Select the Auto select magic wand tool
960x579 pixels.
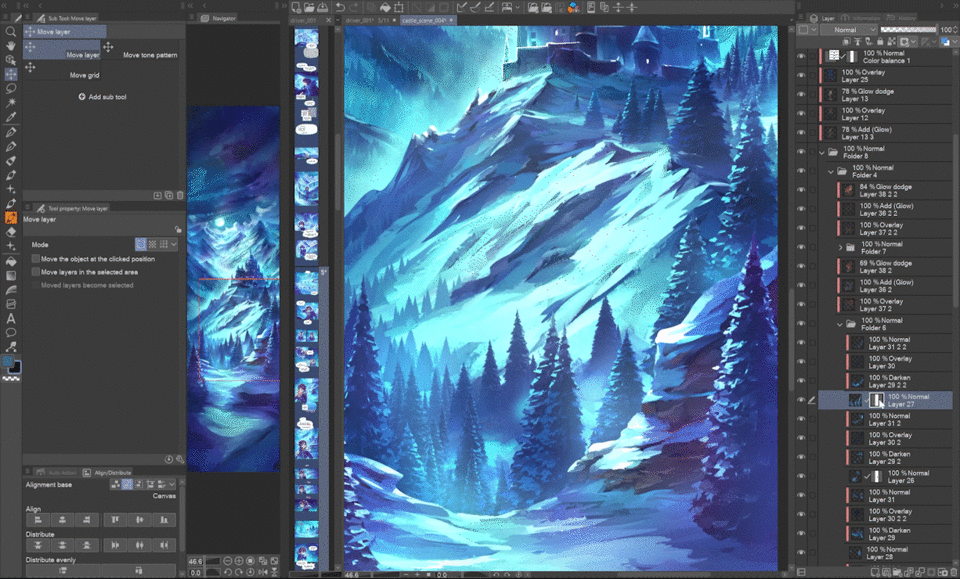pos(10,103)
